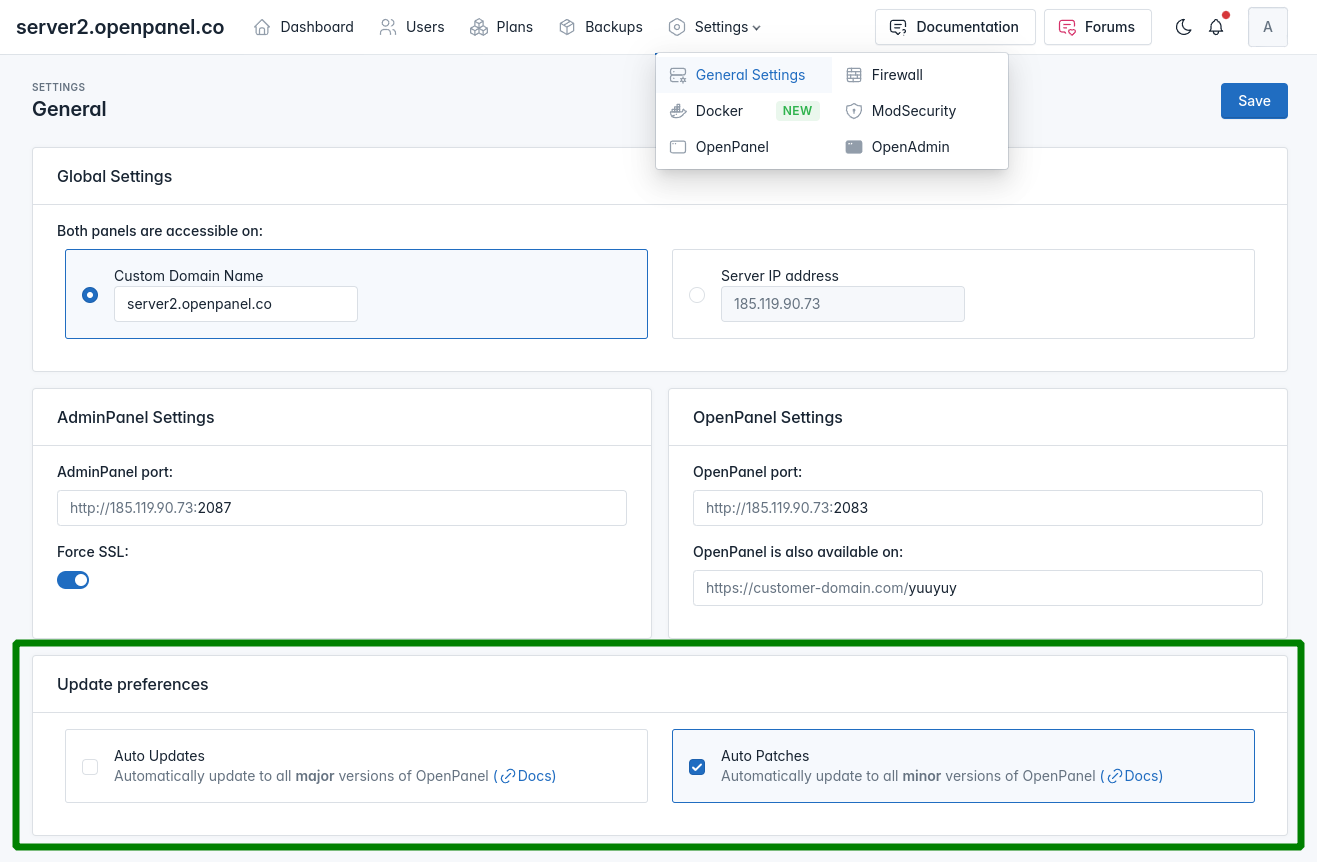Click the Users people icon

pos(388,27)
